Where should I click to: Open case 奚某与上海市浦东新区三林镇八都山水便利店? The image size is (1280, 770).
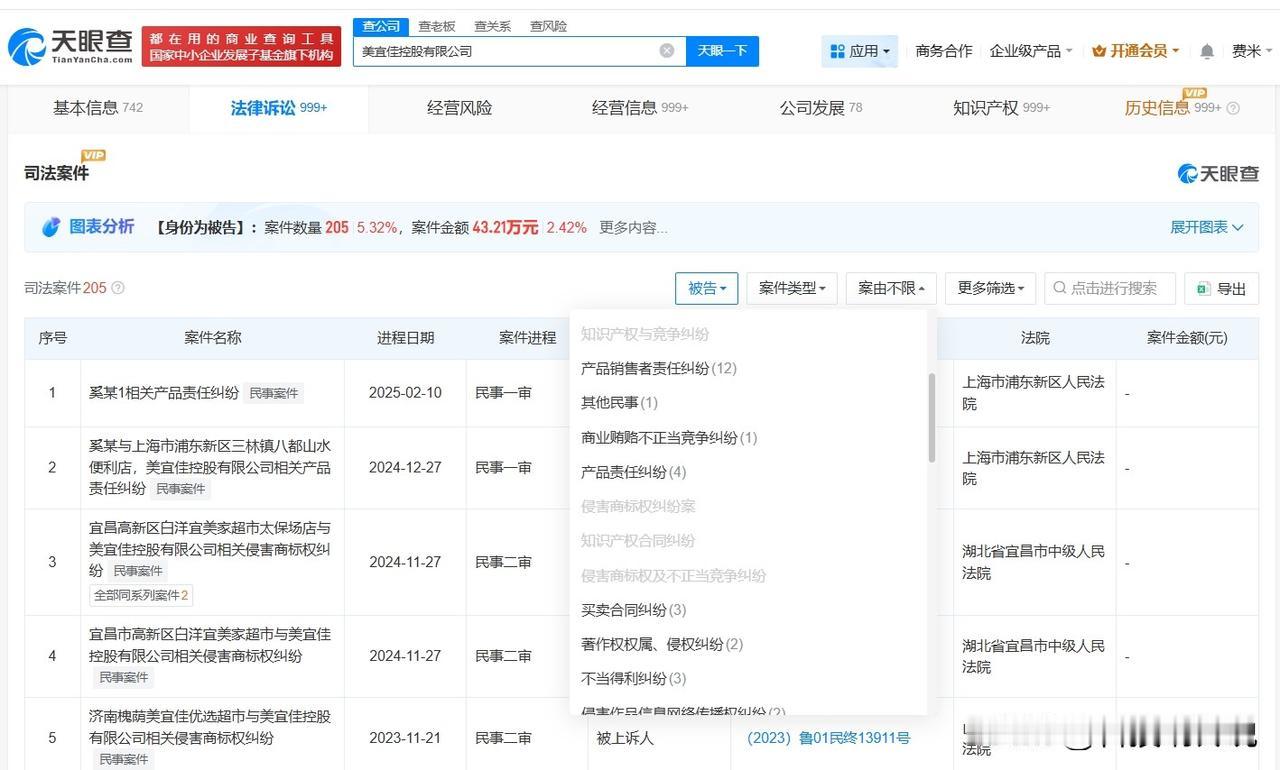coord(210,467)
